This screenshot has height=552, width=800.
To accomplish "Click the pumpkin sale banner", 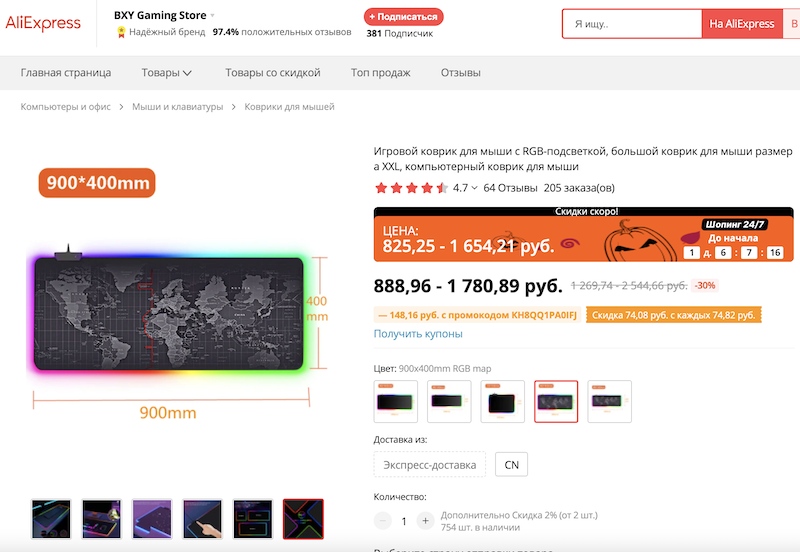I will click(583, 235).
